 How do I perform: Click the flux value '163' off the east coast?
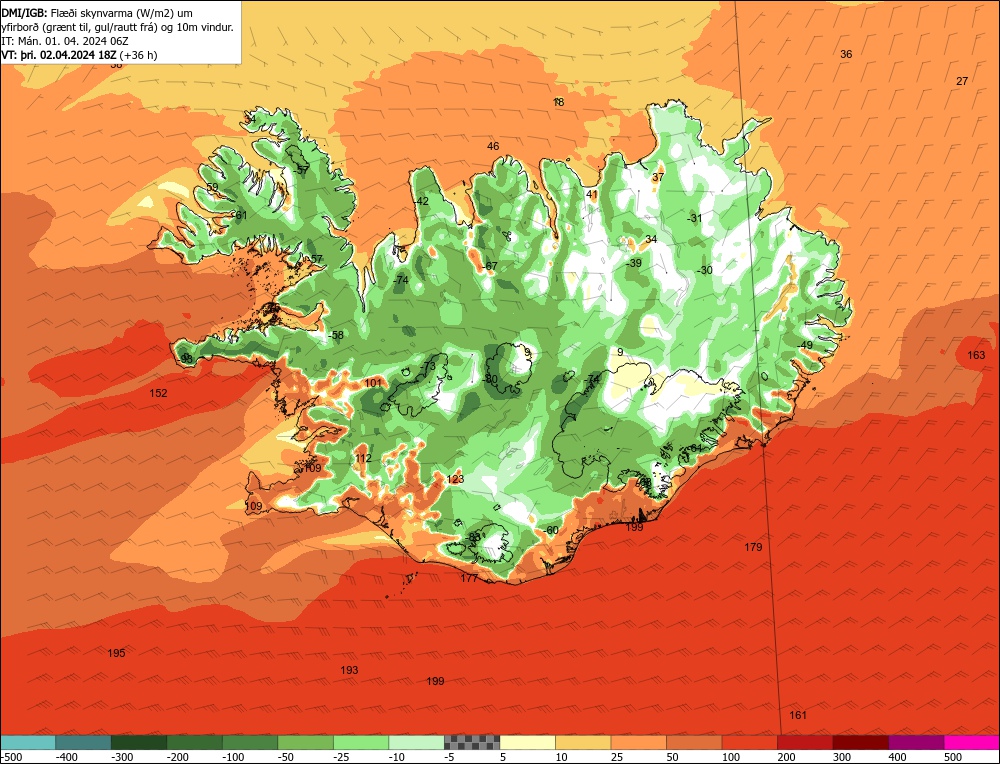coord(976,355)
